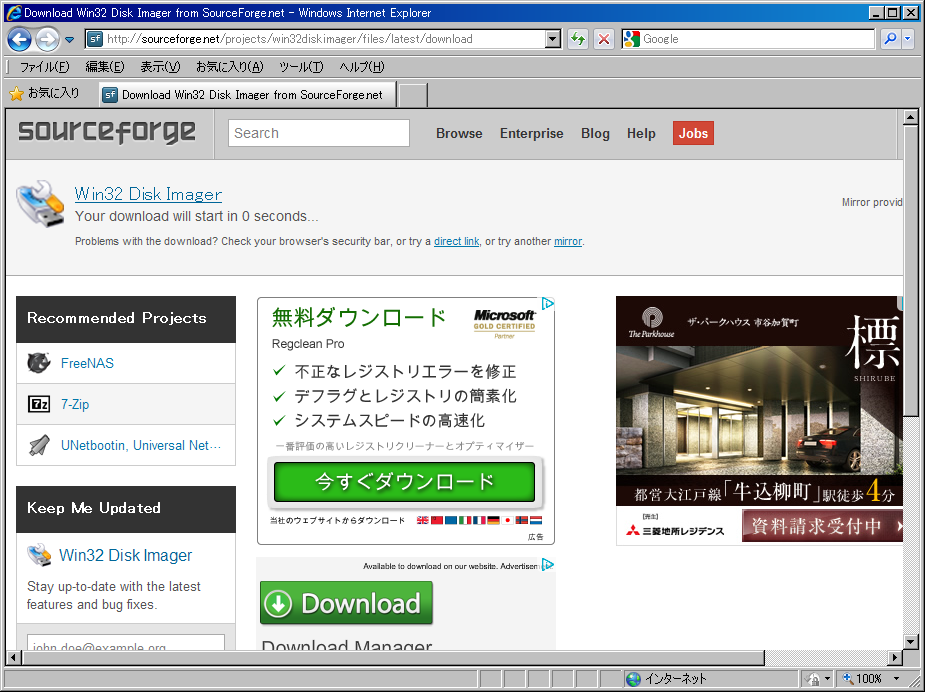Screen dimensions: 925x692
Task: Click the red Jobs button
Action: coord(693,133)
